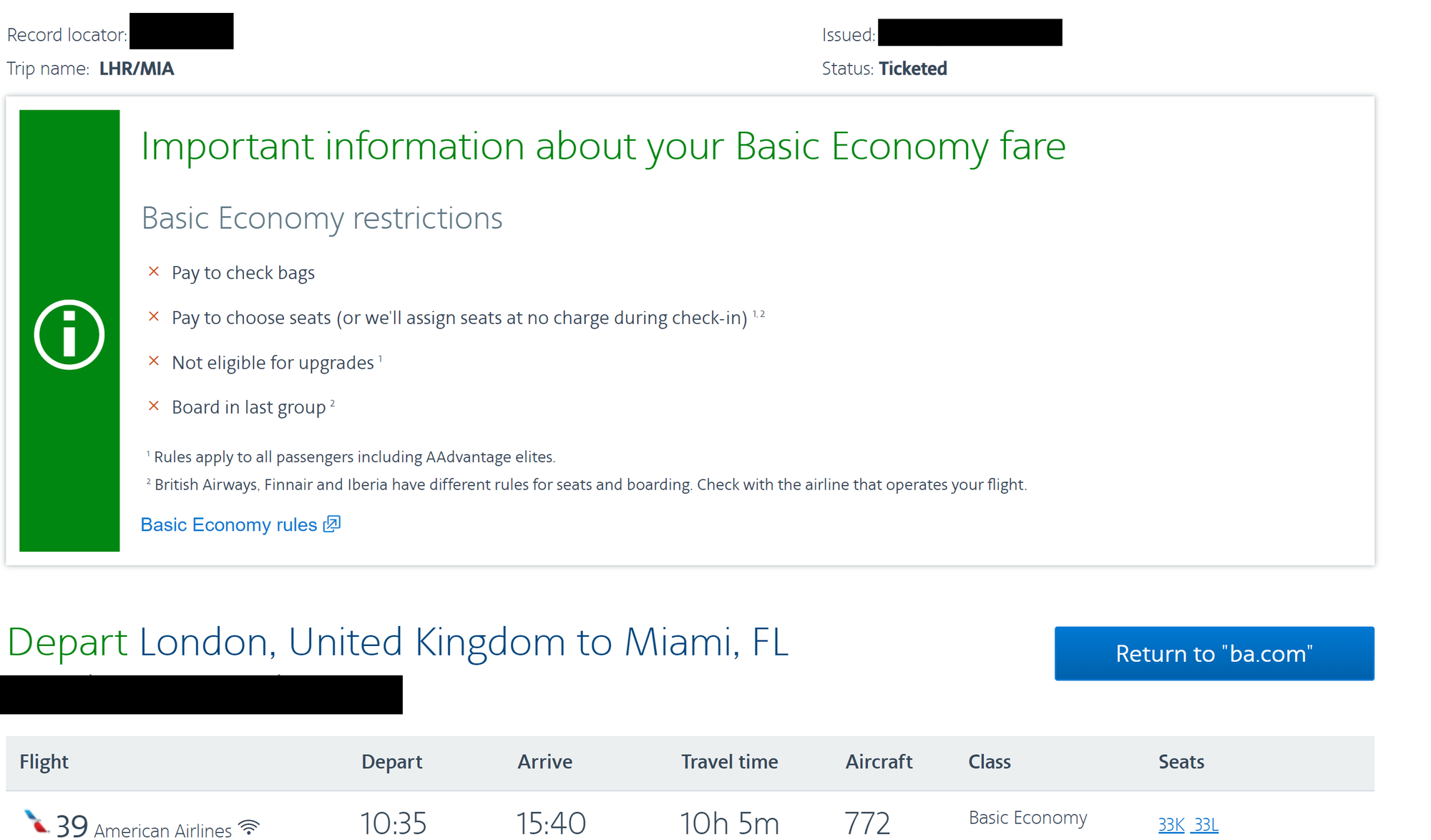This screenshot has height=840, width=1431.
Task: Click the Wi-Fi icon next to American Airlines
Action: [x=249, y=827]
